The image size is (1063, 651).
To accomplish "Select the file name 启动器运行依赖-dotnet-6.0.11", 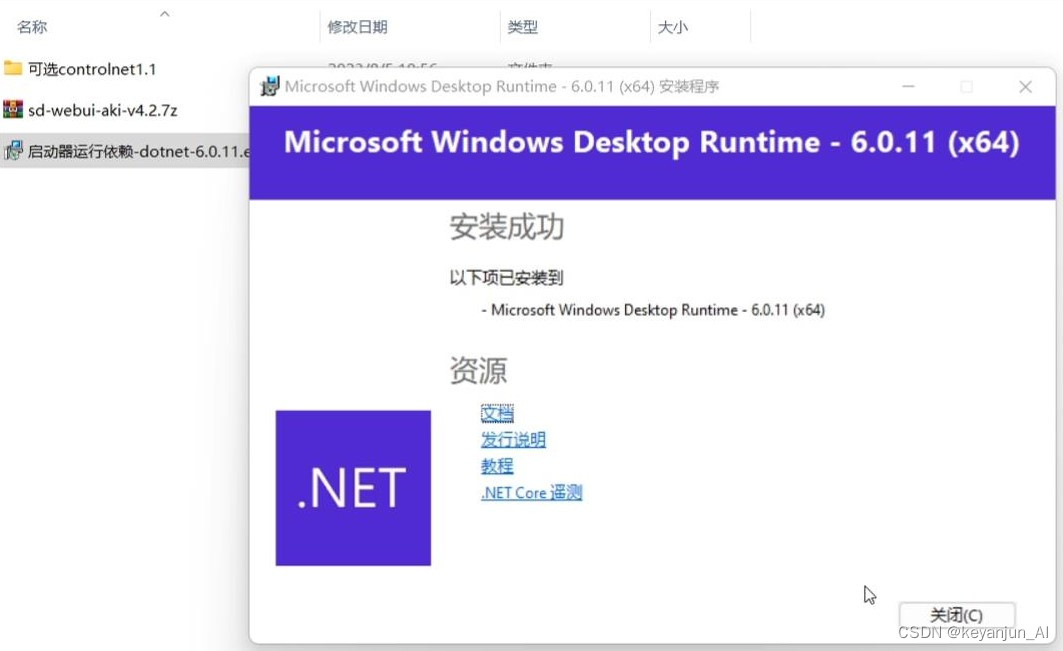I will 138,151.
